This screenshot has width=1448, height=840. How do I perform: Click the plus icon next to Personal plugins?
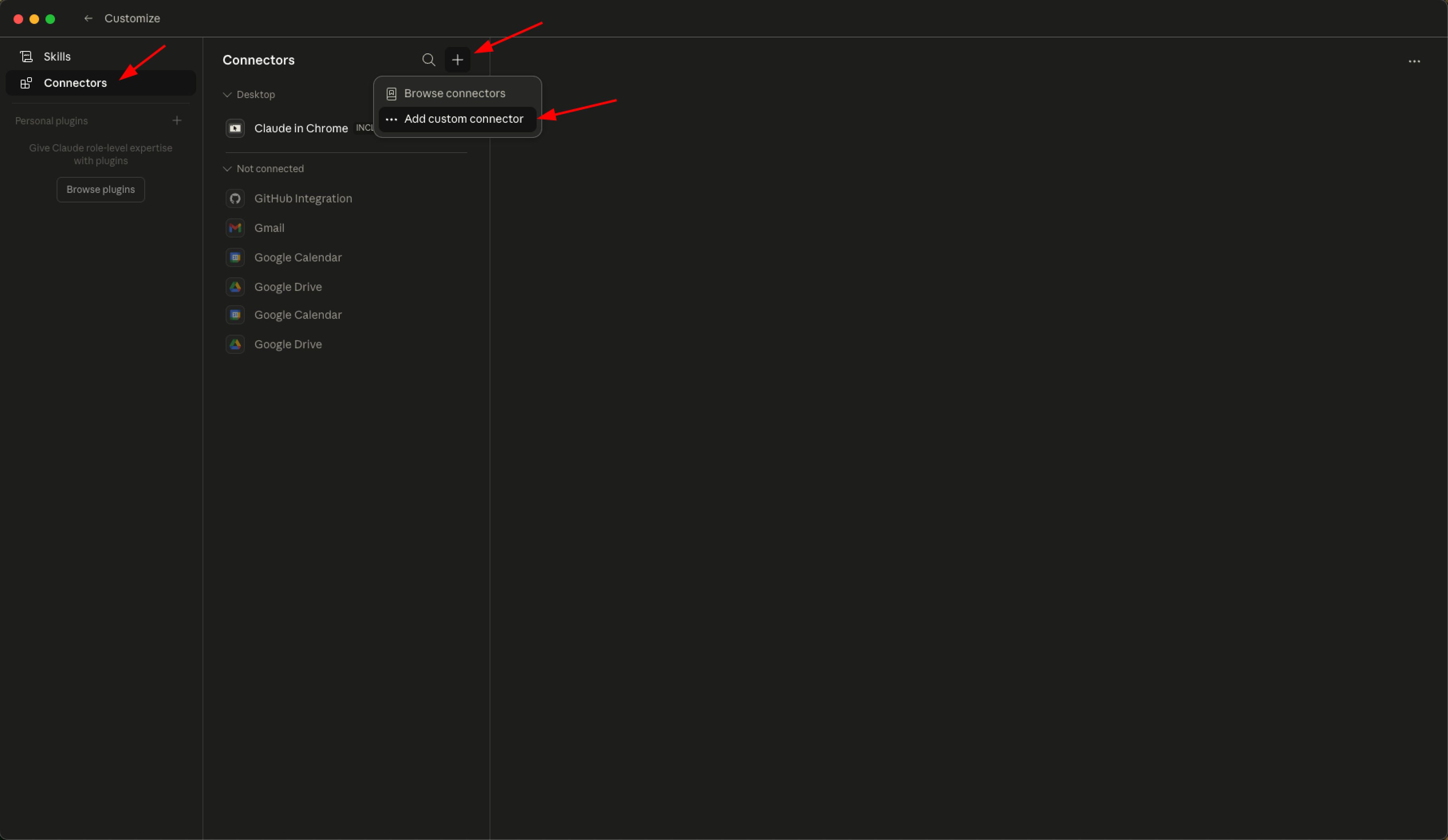click(x=177, y=121)
